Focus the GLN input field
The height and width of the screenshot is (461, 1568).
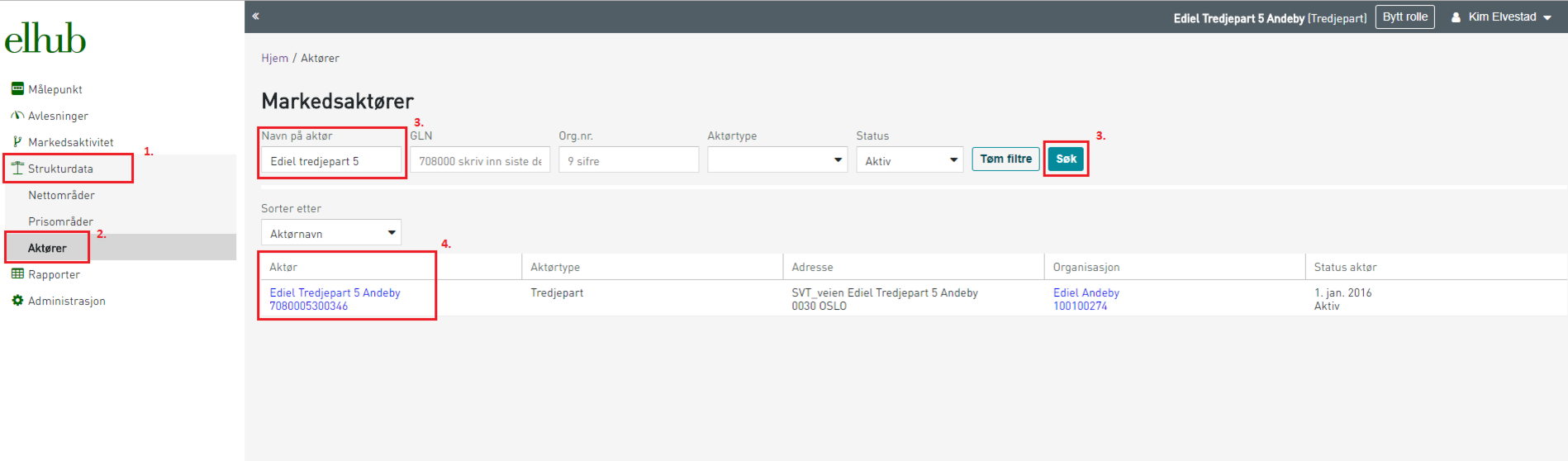480,160
